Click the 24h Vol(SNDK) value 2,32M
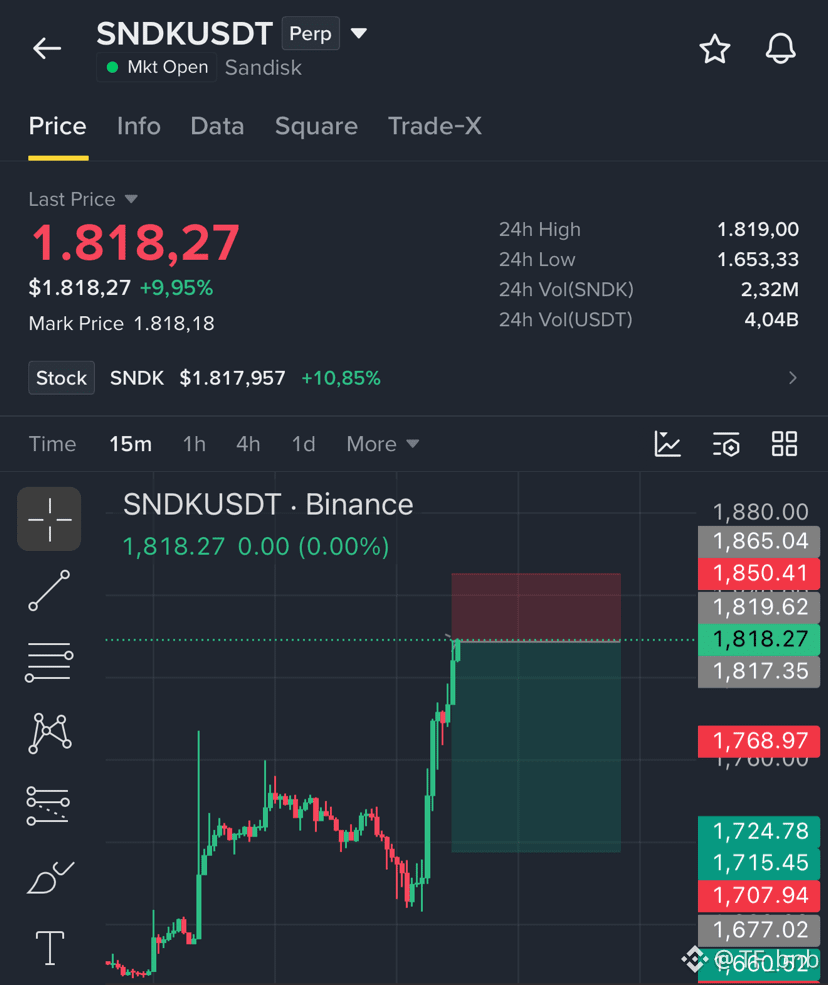The height and width of the screenshot is (985, 828). 770,290
